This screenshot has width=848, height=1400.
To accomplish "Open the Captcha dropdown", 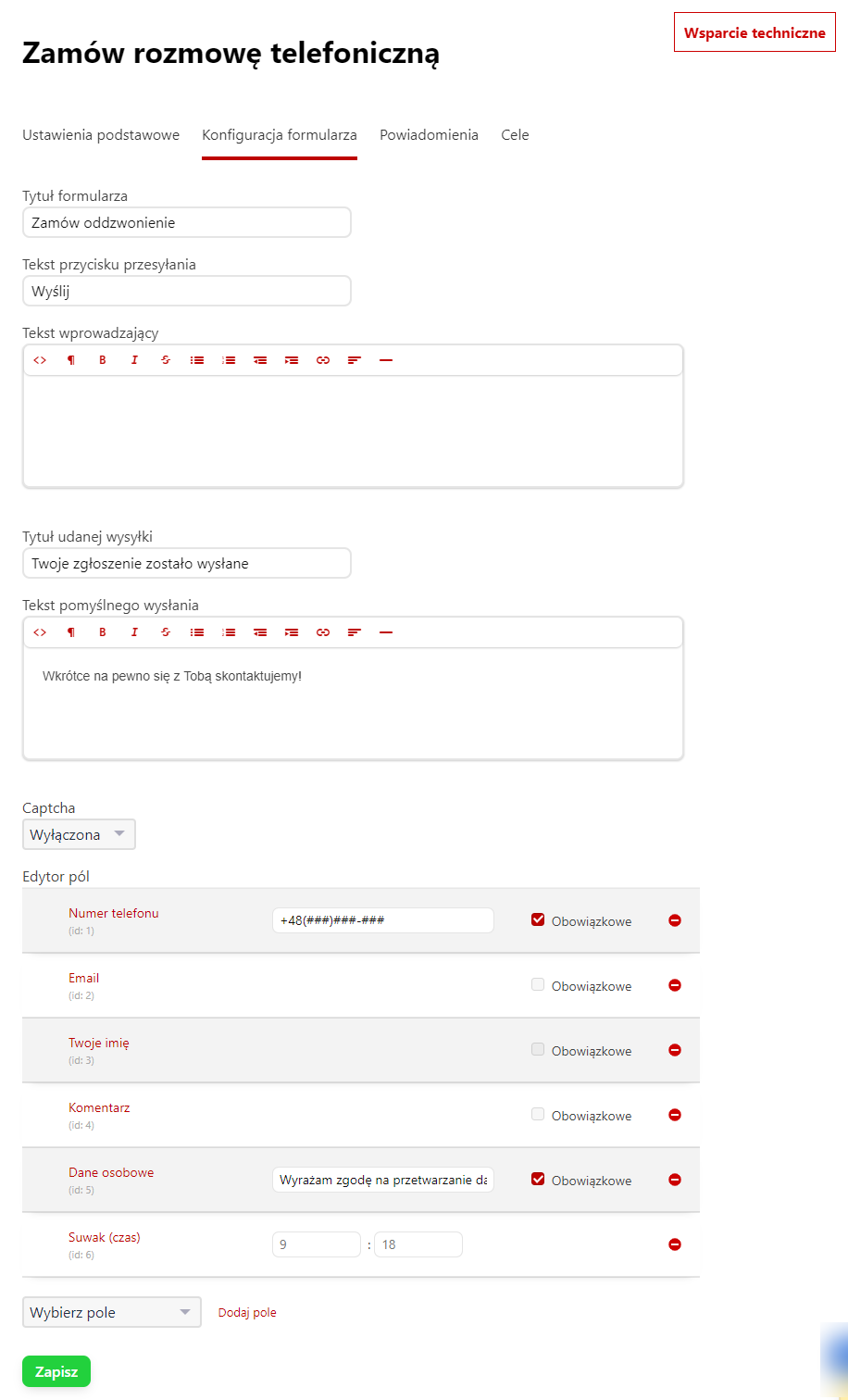I will (x=79, y=834).
